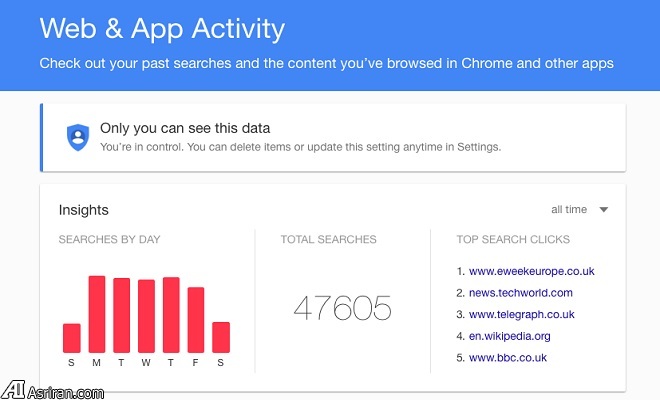660x400 pixels.
Task: Open news.techworld.com link
Action: [520, 292]
